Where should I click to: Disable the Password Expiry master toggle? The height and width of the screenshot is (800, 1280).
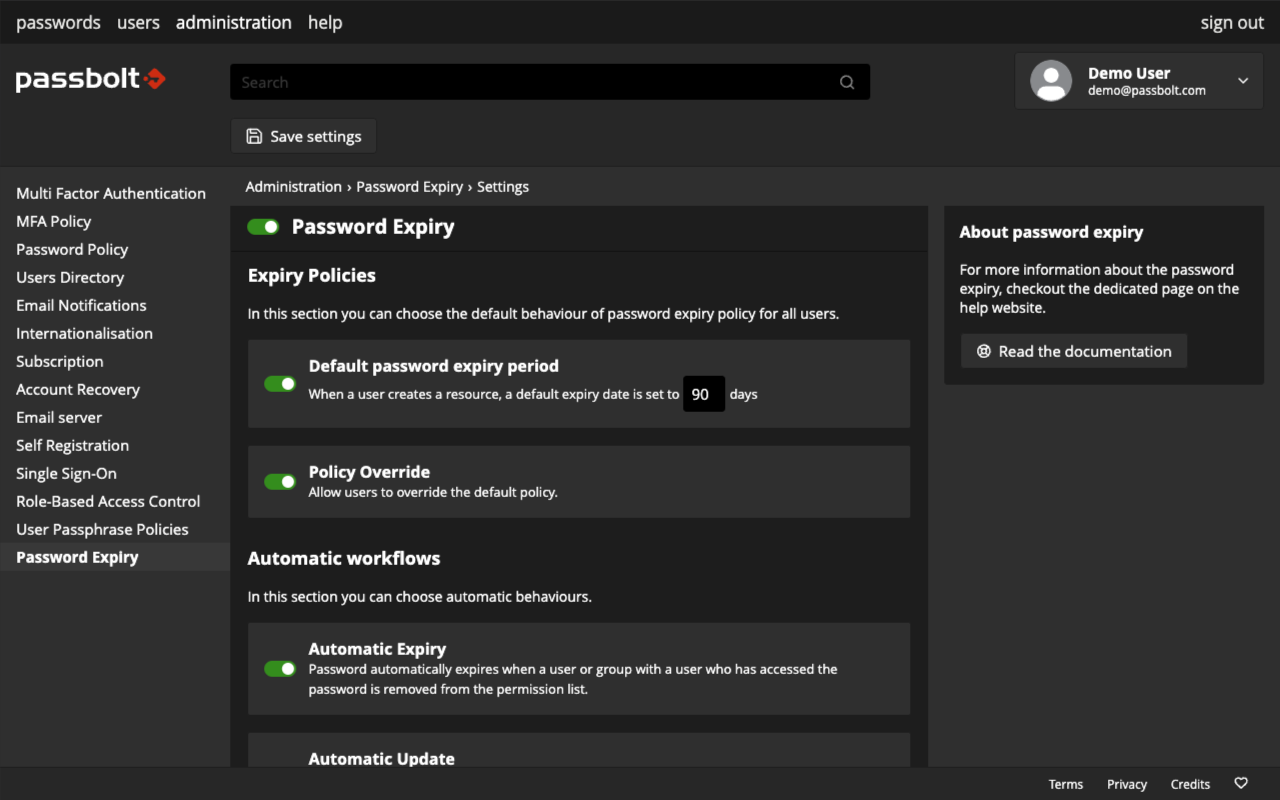pos(262,226)
